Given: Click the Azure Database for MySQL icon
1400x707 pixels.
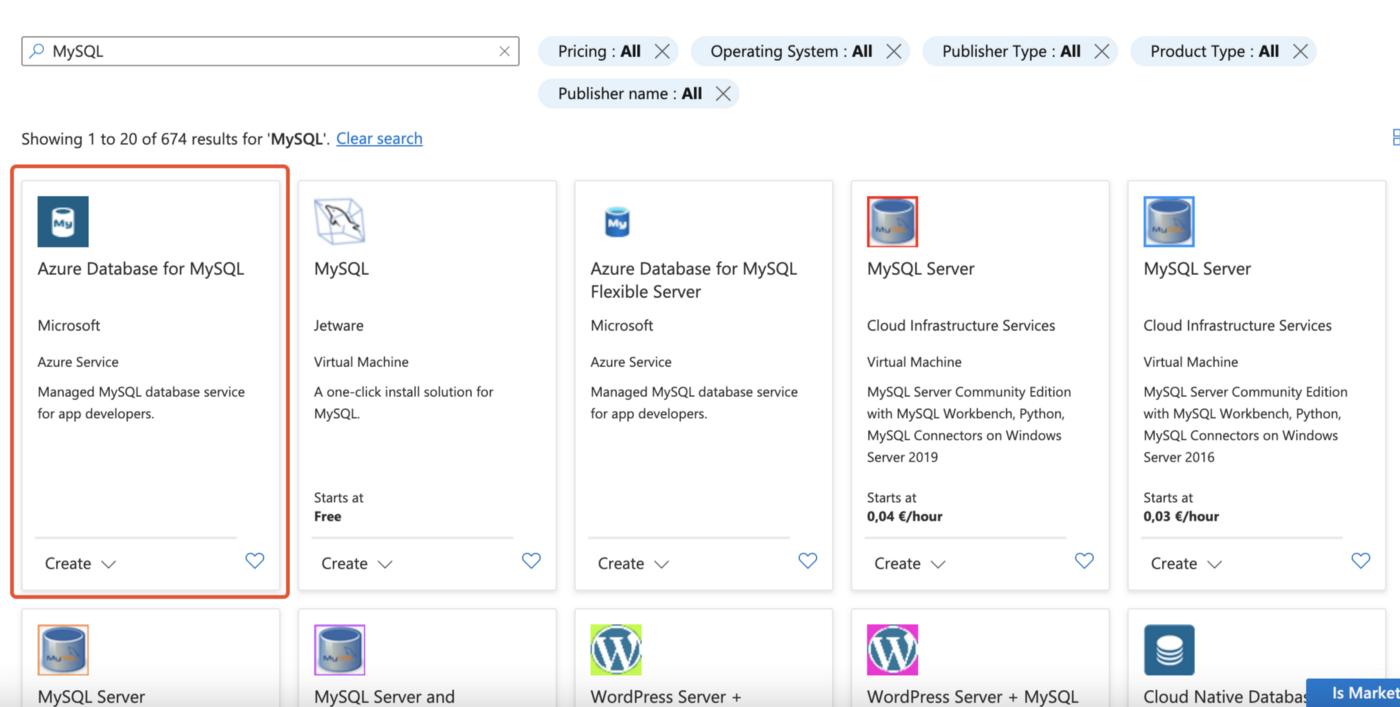Looking at the screenshot, I should 63,222.
